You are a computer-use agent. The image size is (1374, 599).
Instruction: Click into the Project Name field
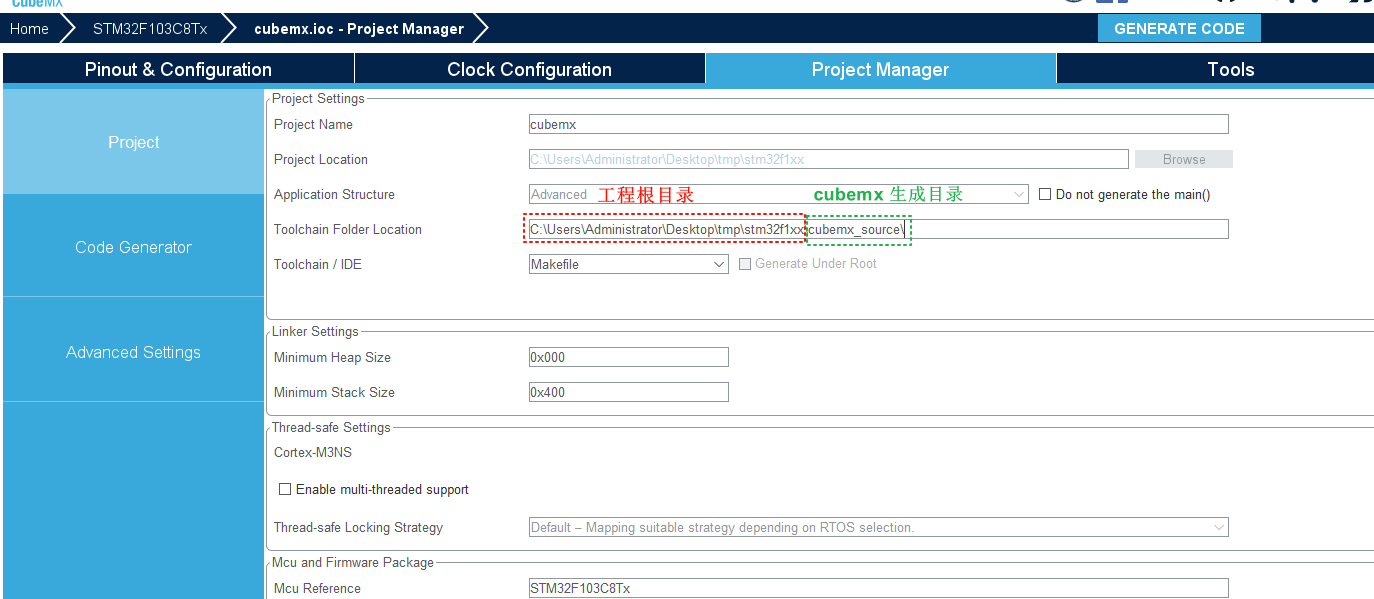pyautogui.click(x=878, y=124)
